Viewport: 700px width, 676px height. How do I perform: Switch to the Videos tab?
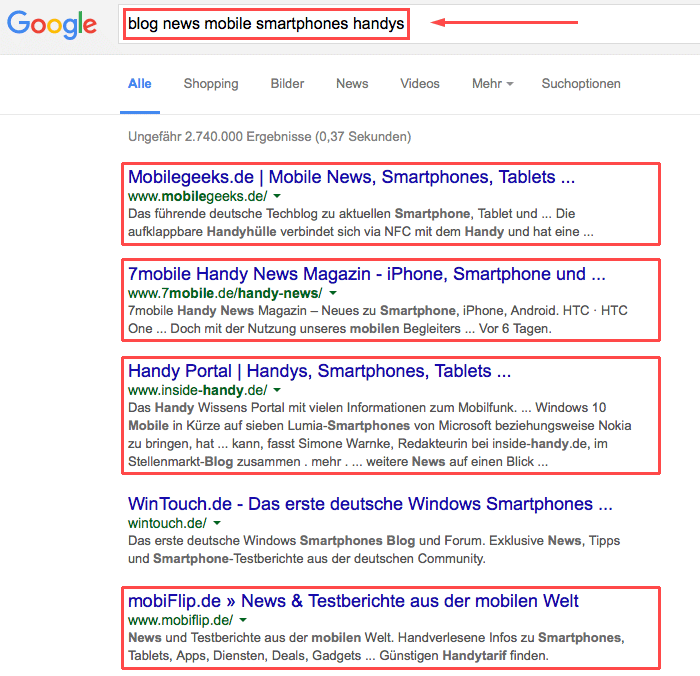point(420,83)
